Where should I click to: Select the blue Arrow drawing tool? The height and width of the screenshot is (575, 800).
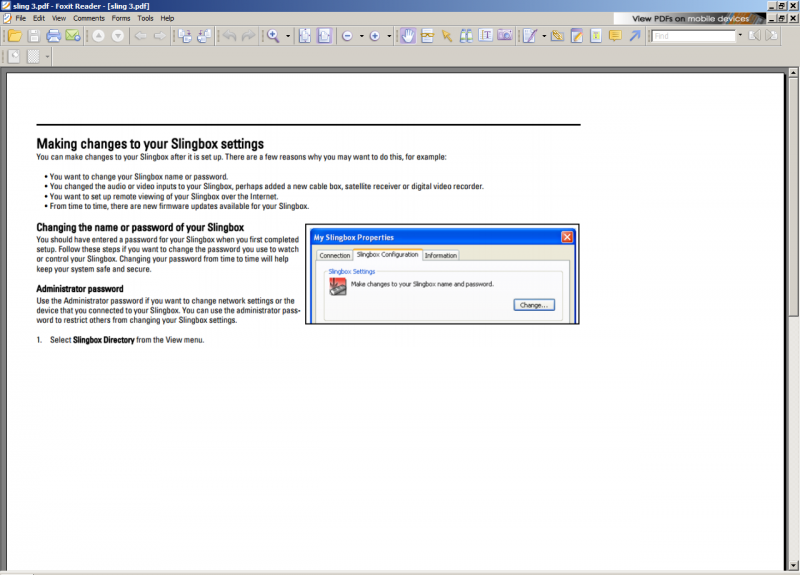[x=635, y=36]
